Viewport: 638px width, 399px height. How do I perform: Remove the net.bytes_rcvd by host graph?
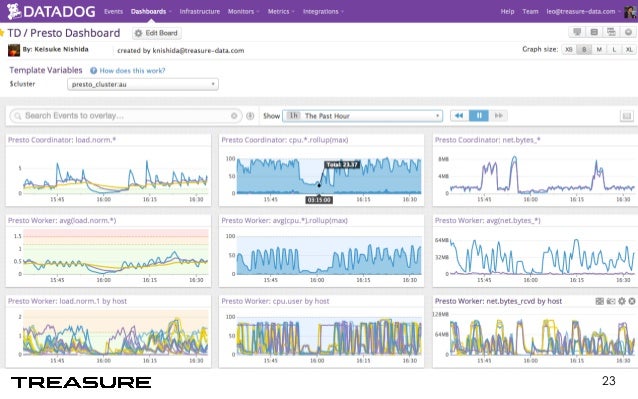[x=632, y=301]
